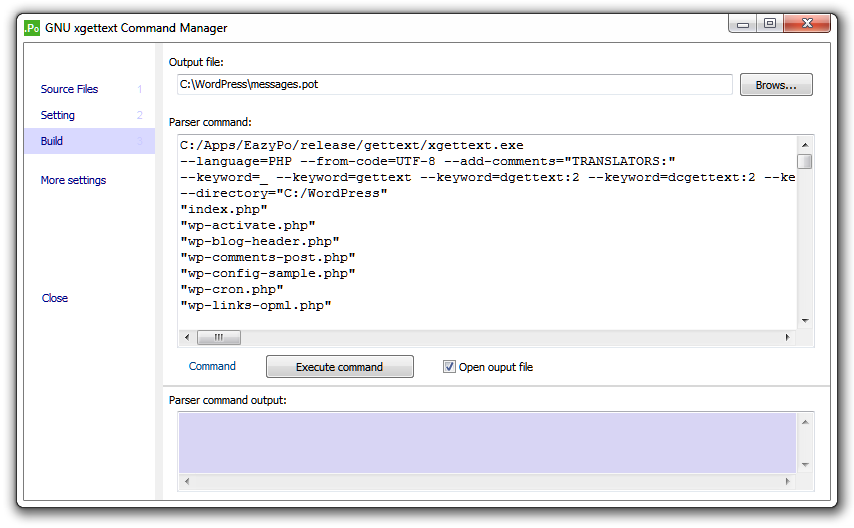Click up arrow of parser command scrollbar
The width and height of the screenshot is (854, 528).
pos(805,145)
